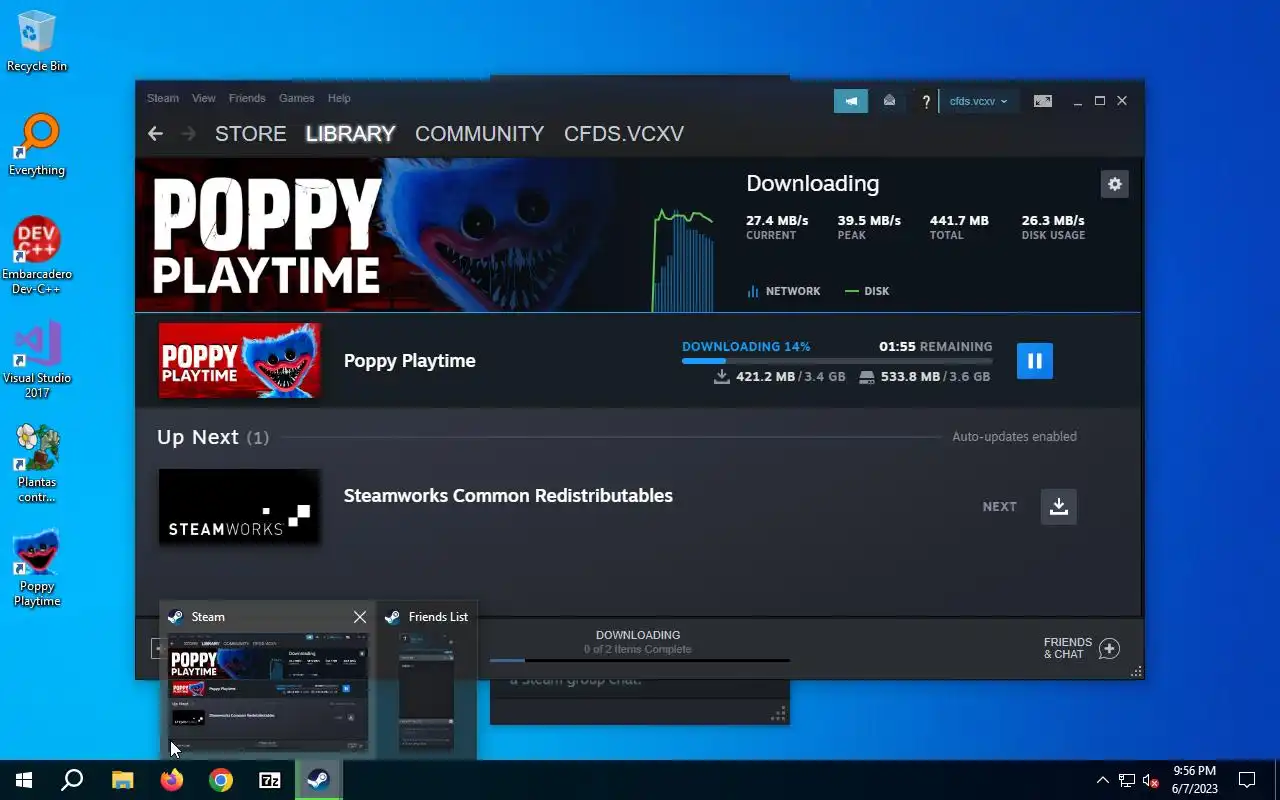Select the Visual Studio 2017 shortcut
The image size is (1280, 800).
(x=37, y=360)
